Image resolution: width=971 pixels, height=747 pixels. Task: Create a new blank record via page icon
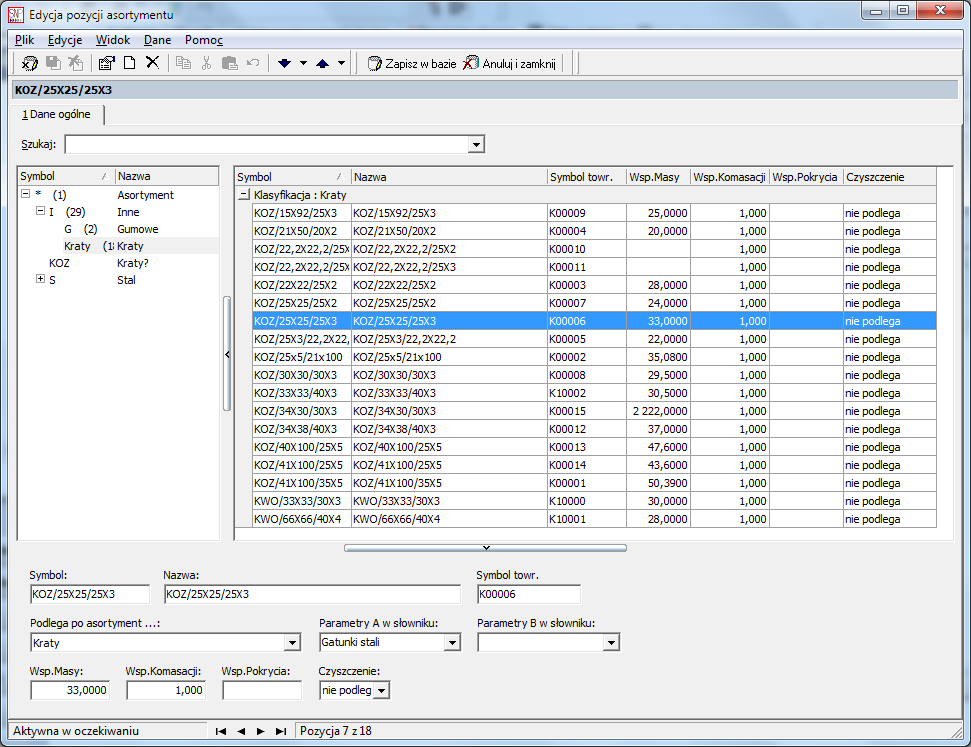(129, 63)
